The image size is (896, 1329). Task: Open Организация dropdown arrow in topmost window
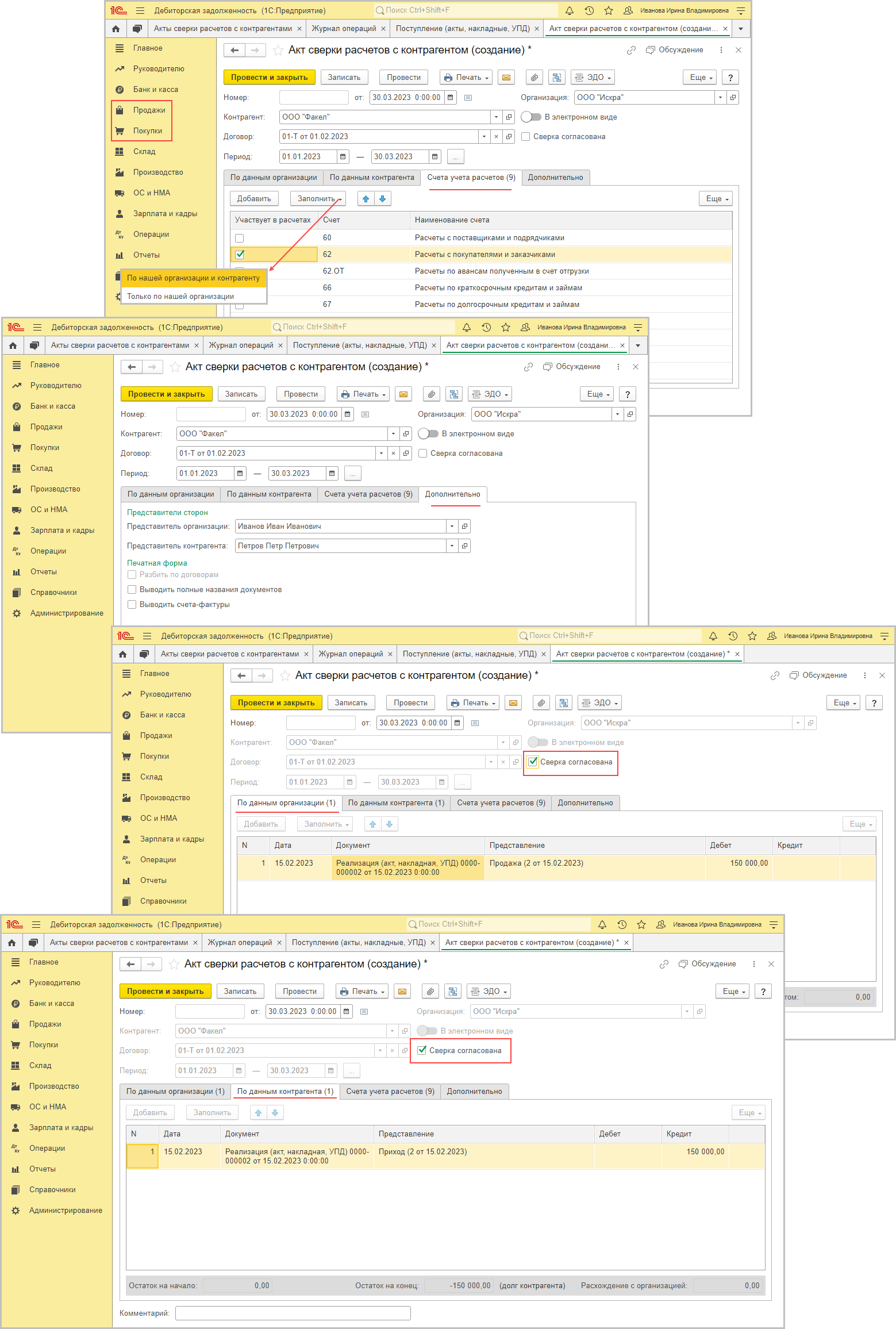point(721,98)
